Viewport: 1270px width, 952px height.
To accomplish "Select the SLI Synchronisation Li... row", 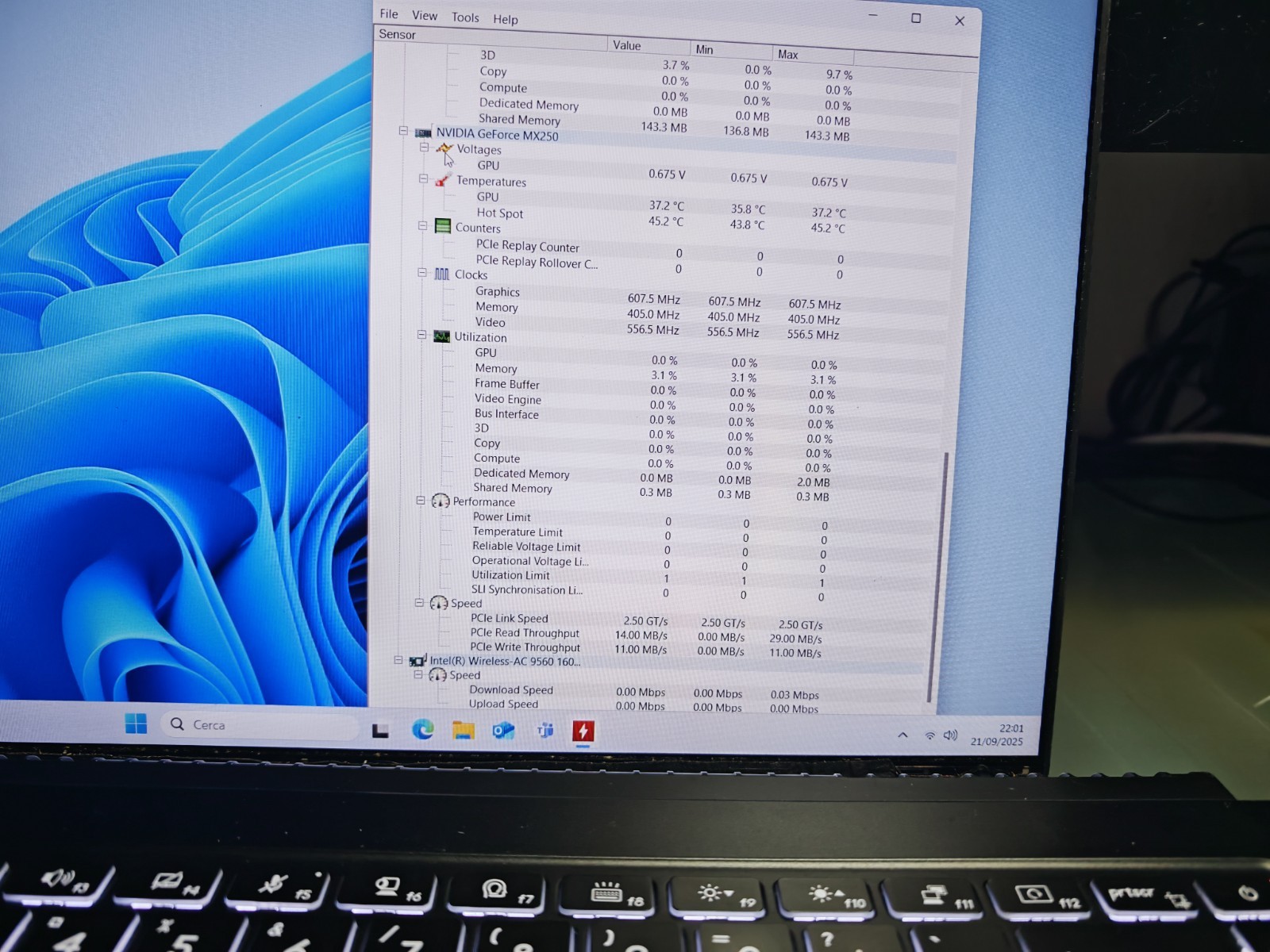I will pyautogui.click(x=648, y=593).
